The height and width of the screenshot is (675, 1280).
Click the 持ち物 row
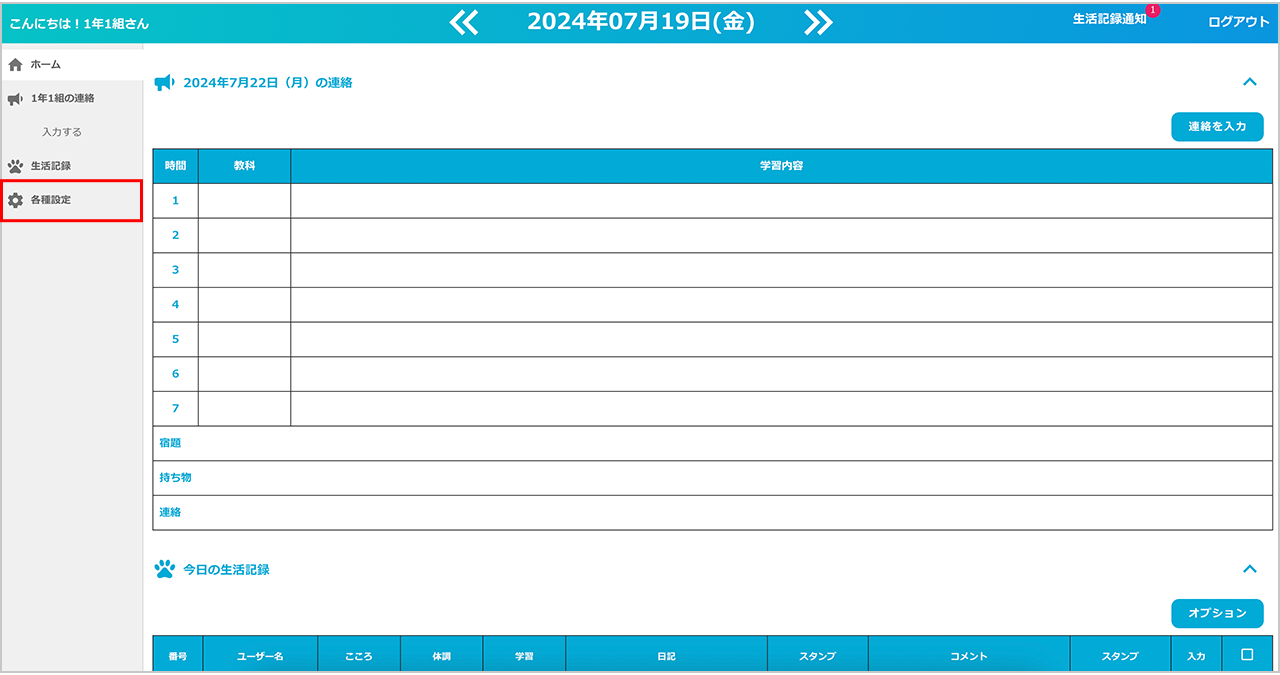[712, 478]
